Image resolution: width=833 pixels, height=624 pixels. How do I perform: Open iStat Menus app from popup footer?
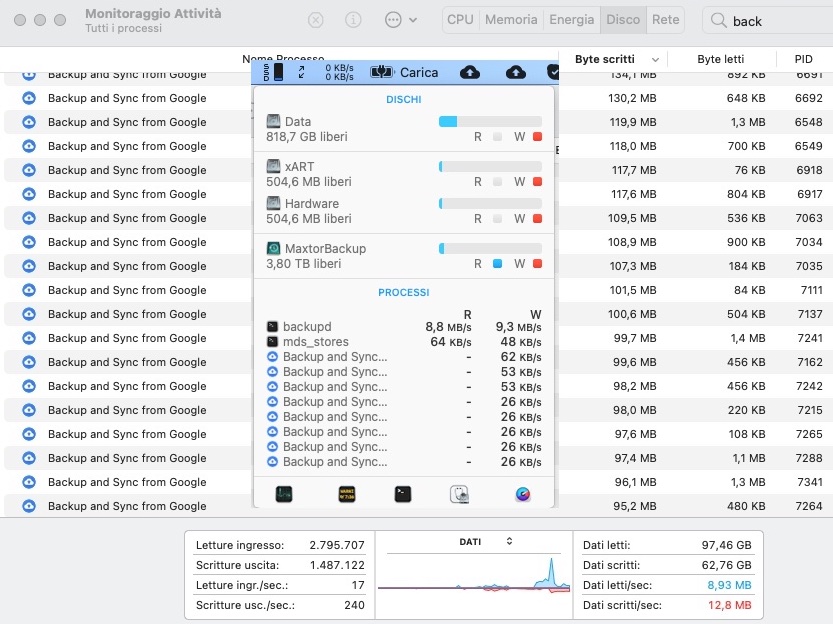pyautogui.click(x=523, y=494)
